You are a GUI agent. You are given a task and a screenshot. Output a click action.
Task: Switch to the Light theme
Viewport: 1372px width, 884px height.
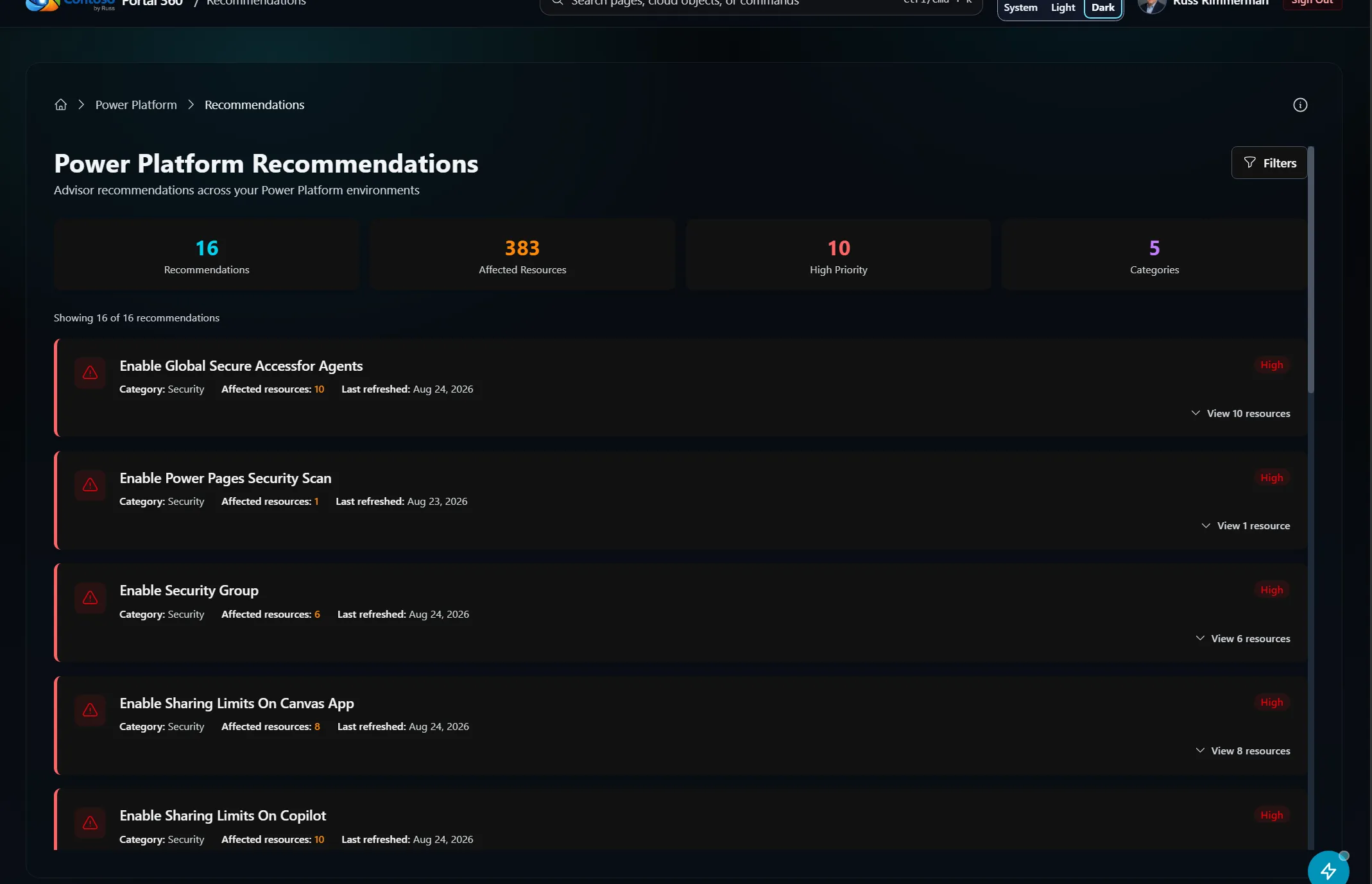pos(1063,8)
